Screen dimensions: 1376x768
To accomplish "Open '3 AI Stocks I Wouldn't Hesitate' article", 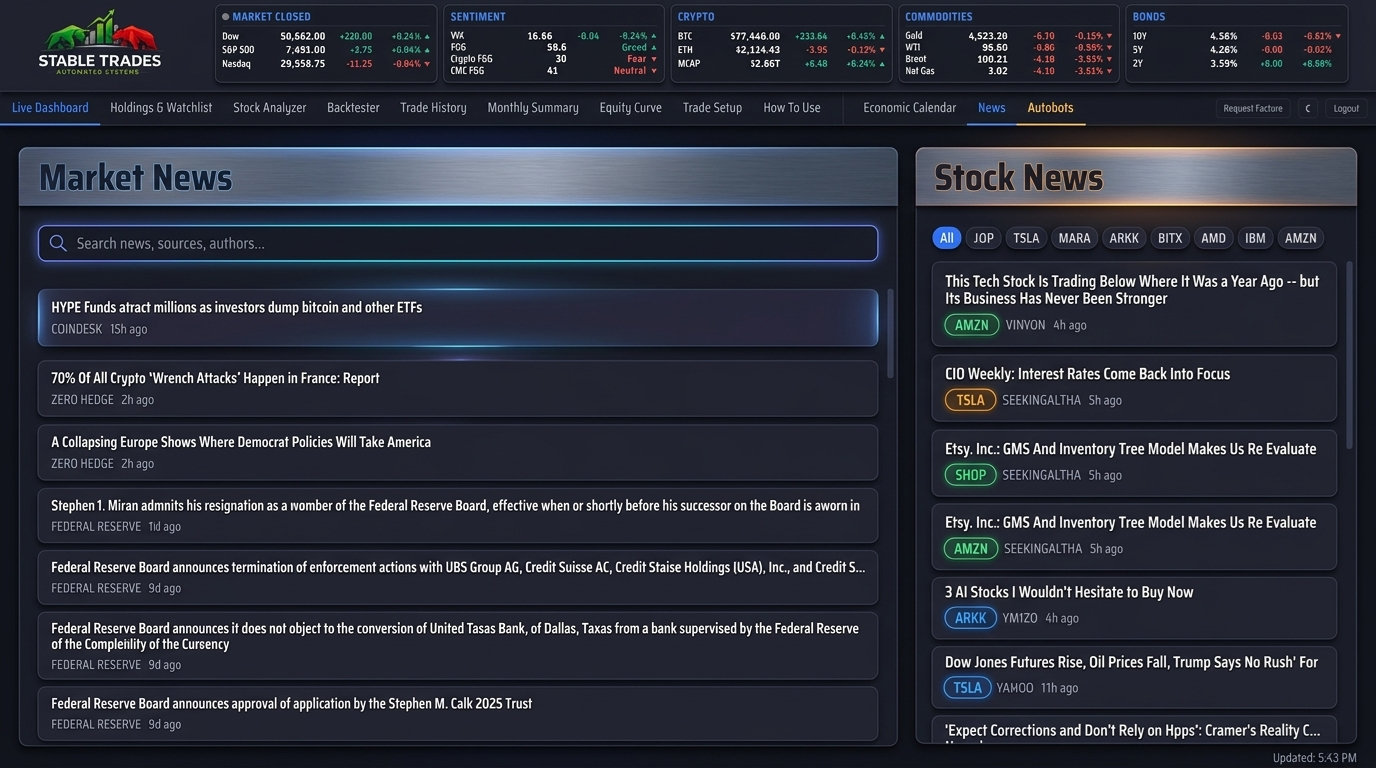I will (1134, 607).
